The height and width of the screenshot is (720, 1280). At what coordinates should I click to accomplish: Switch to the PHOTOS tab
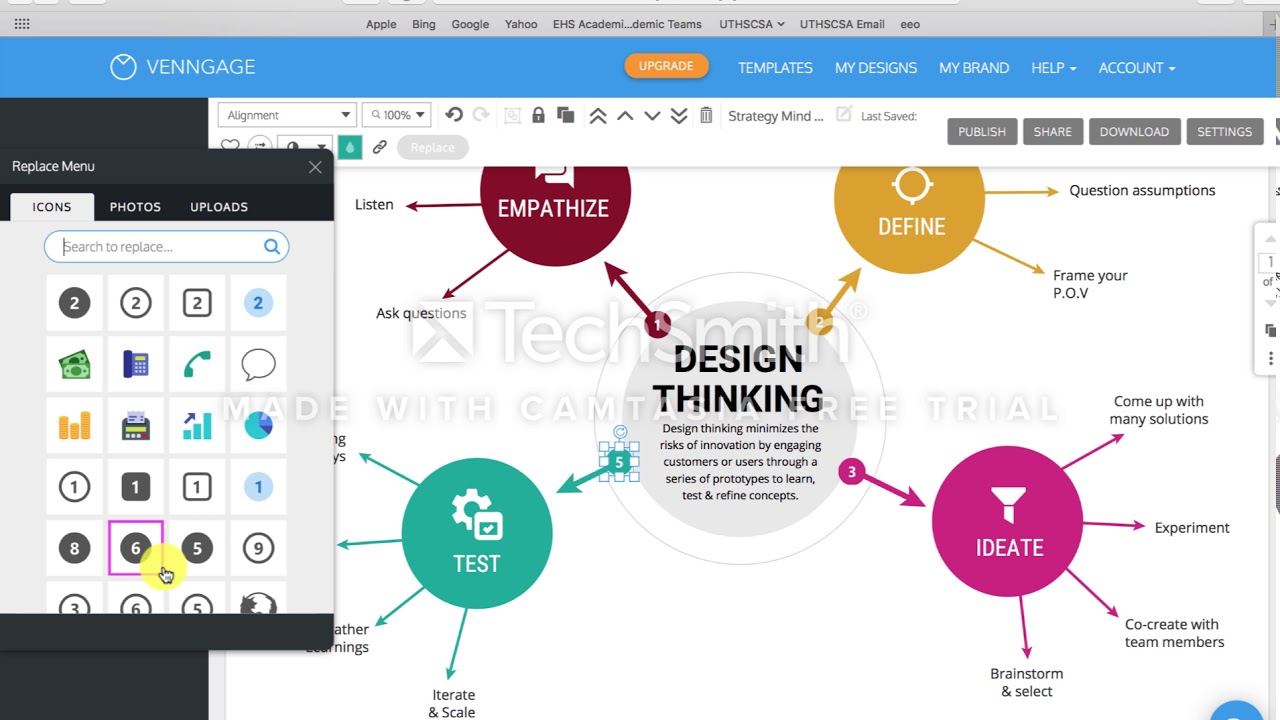[135, 207]
